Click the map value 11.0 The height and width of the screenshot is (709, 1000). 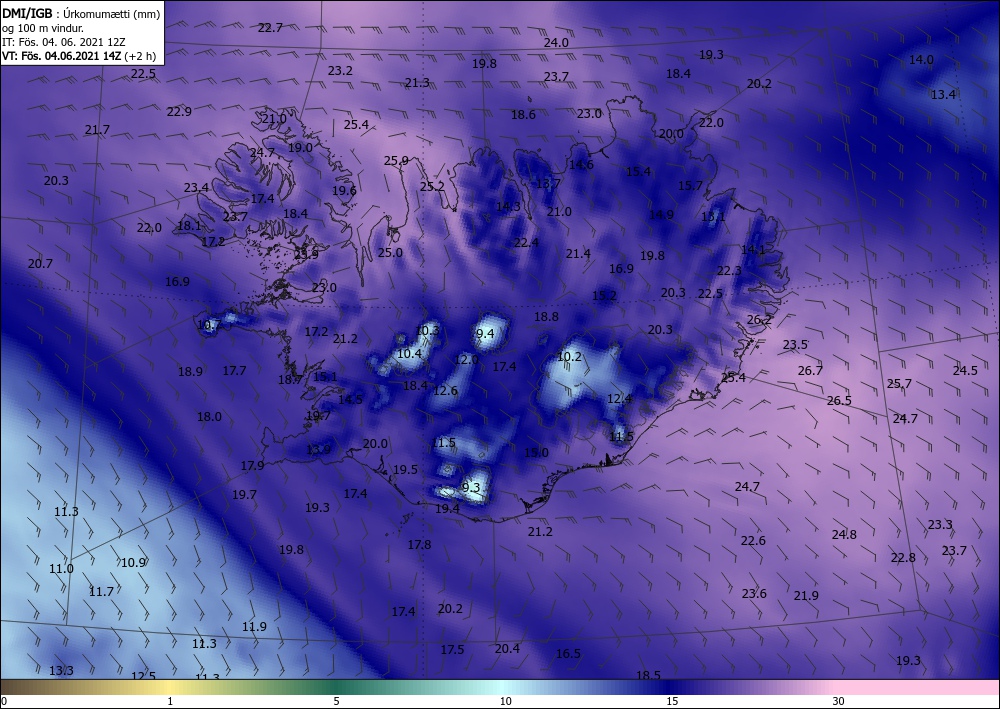(61, 569)
